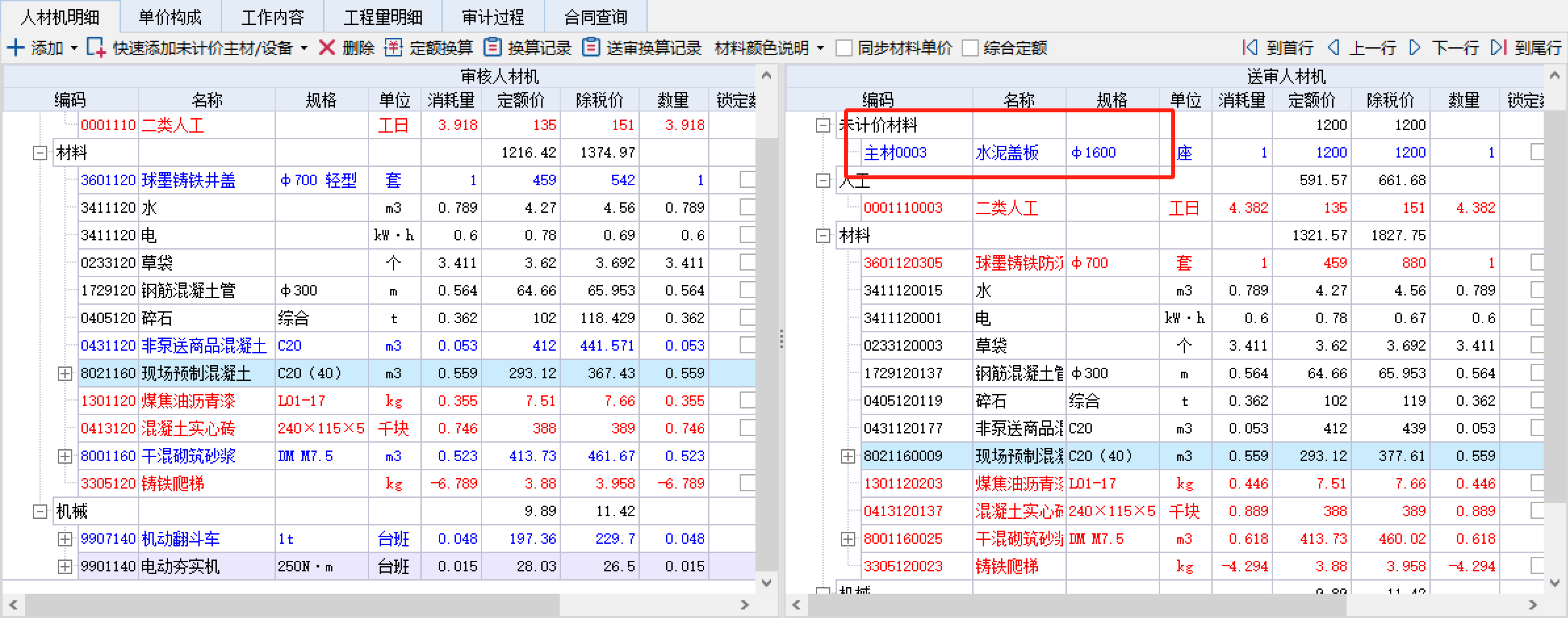Select the 880 price cell
This screenshot has height=618, width=1568.
click(1391, 263)
